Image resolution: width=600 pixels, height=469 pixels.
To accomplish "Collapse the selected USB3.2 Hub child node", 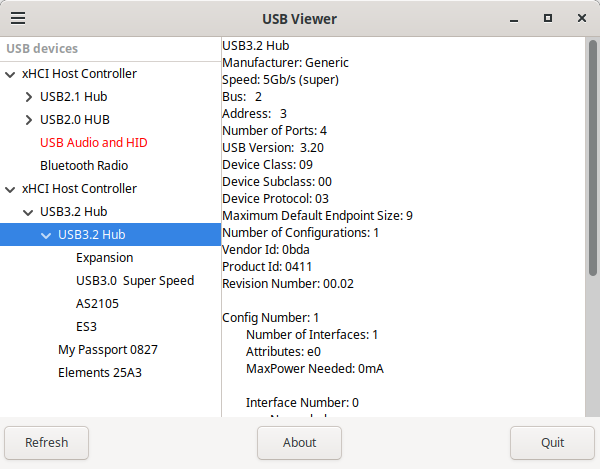I will pyautogui.click(x=46, y=235).
